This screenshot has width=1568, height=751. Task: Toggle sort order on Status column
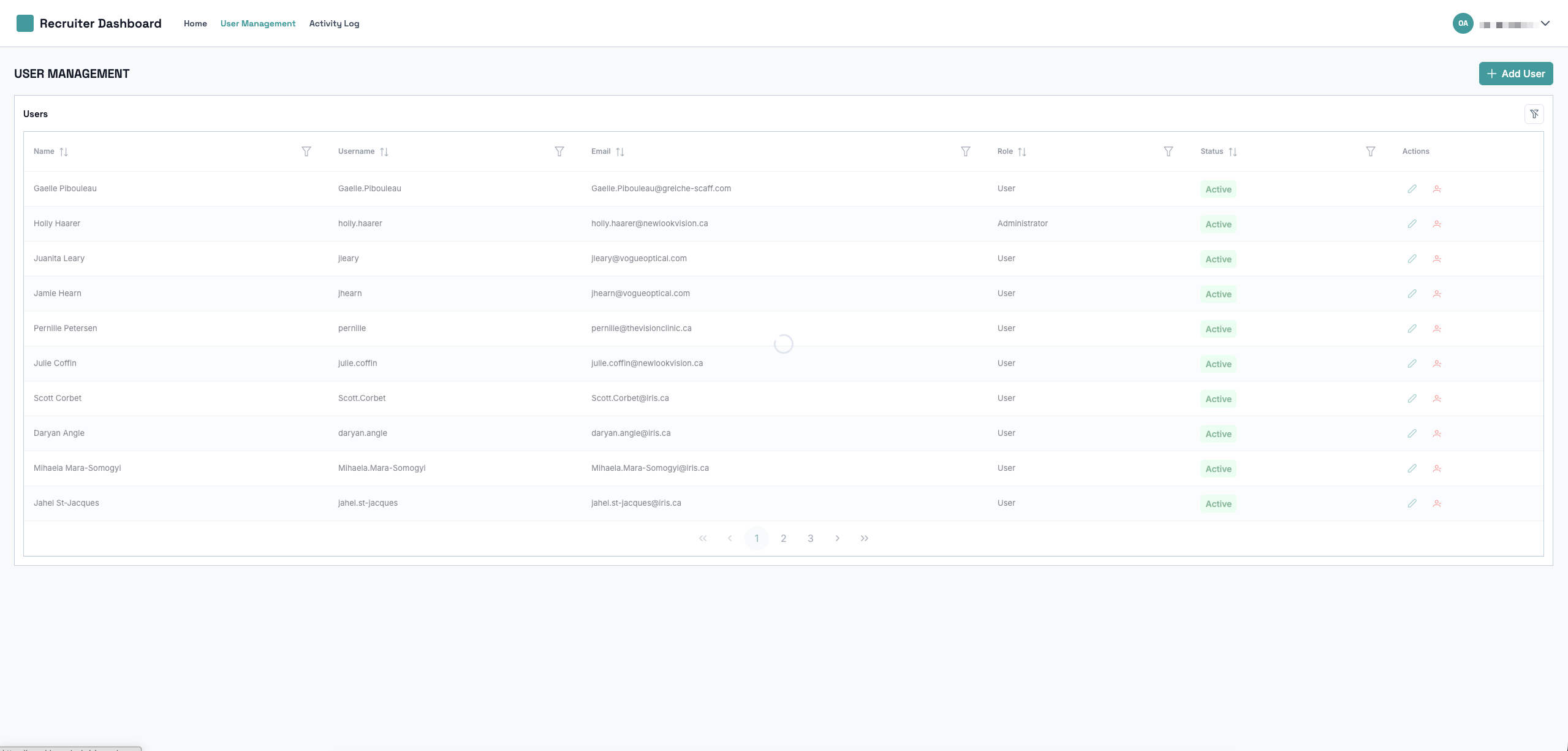pyautogui.click(x=1233, y=151)
